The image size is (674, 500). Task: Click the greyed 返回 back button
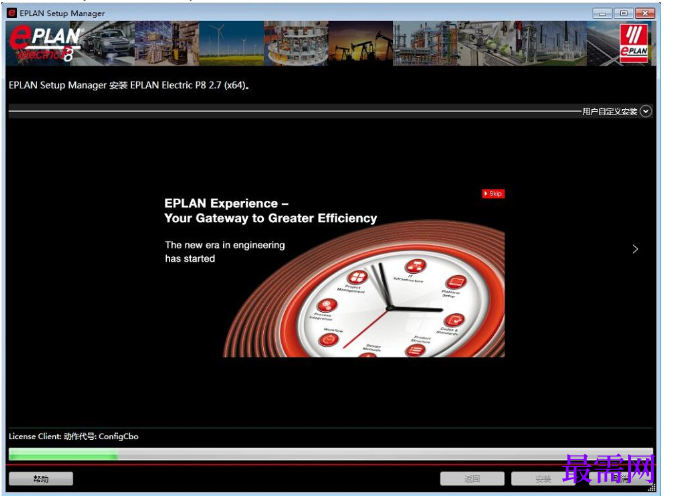[x=472, y=479]
